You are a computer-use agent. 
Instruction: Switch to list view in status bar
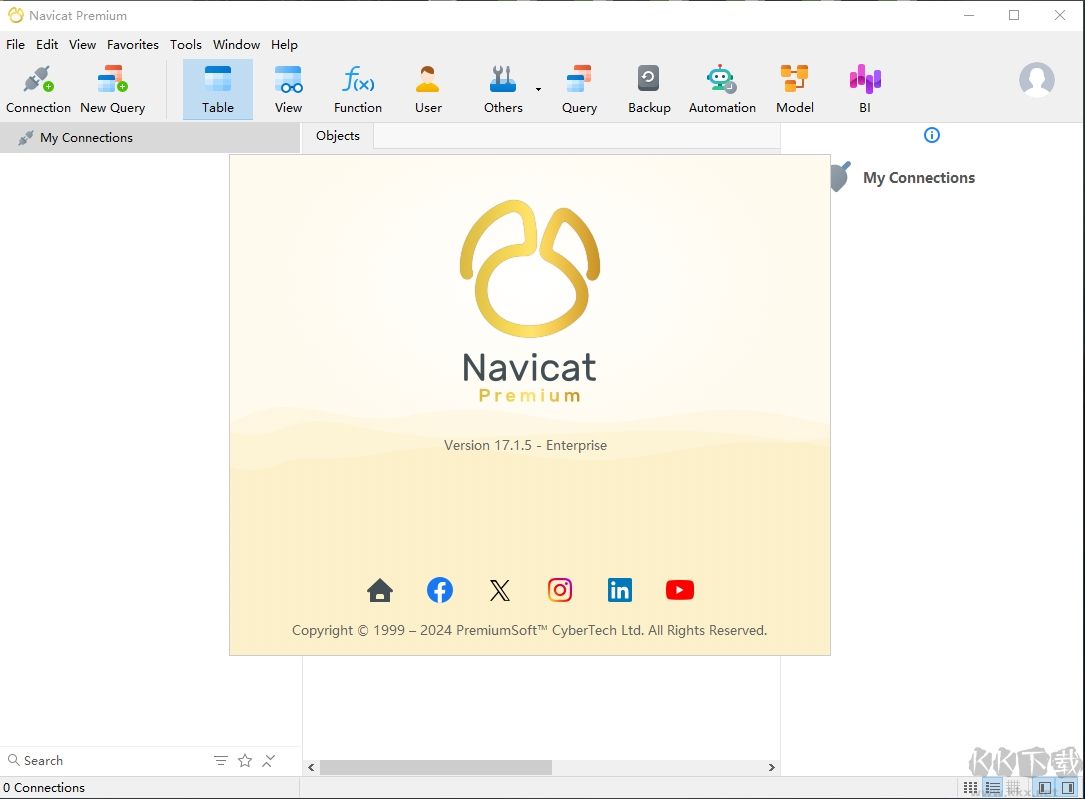[x=993, y=787]
